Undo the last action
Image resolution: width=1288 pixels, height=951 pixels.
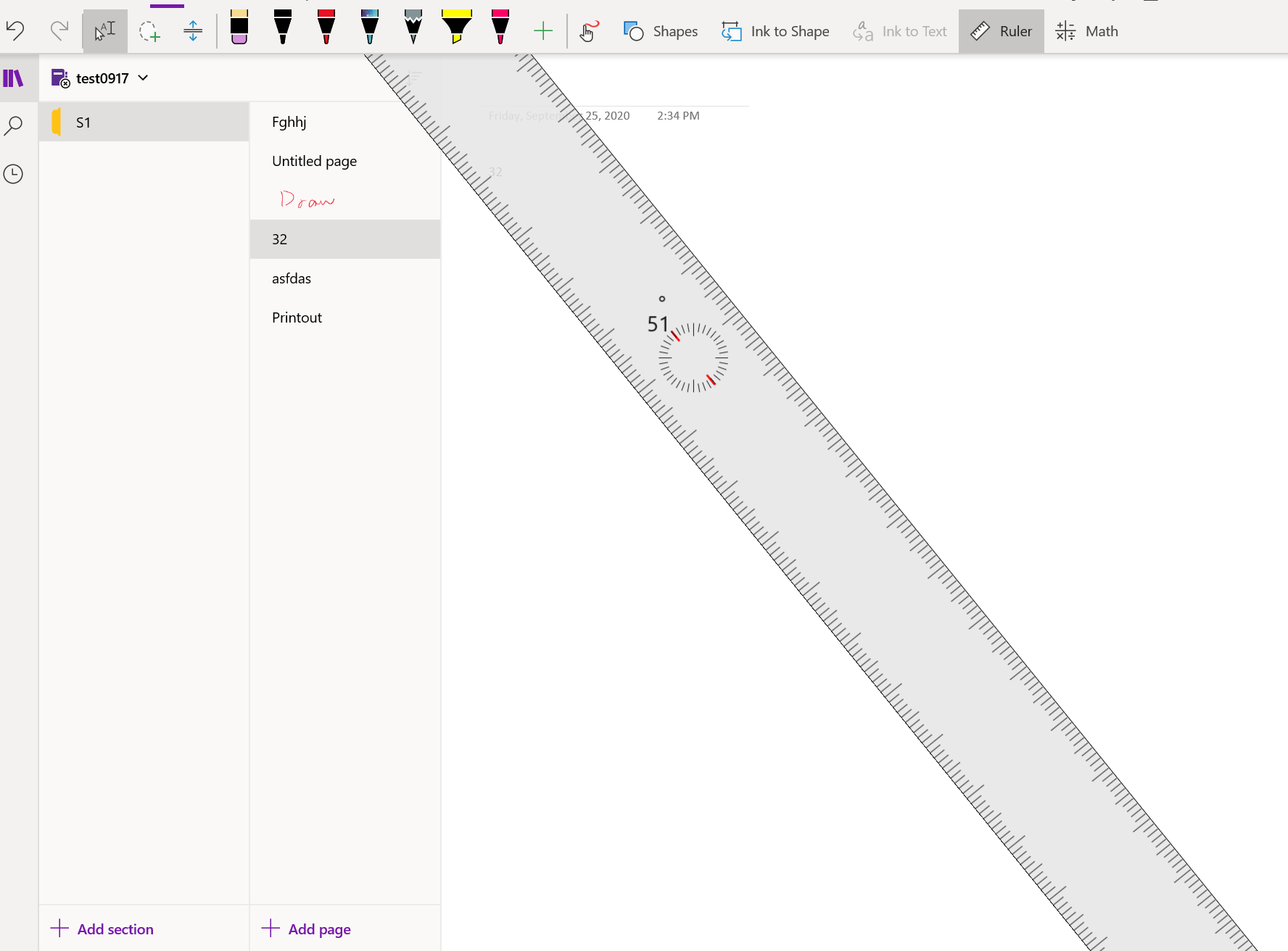click(x=15, y=30)
